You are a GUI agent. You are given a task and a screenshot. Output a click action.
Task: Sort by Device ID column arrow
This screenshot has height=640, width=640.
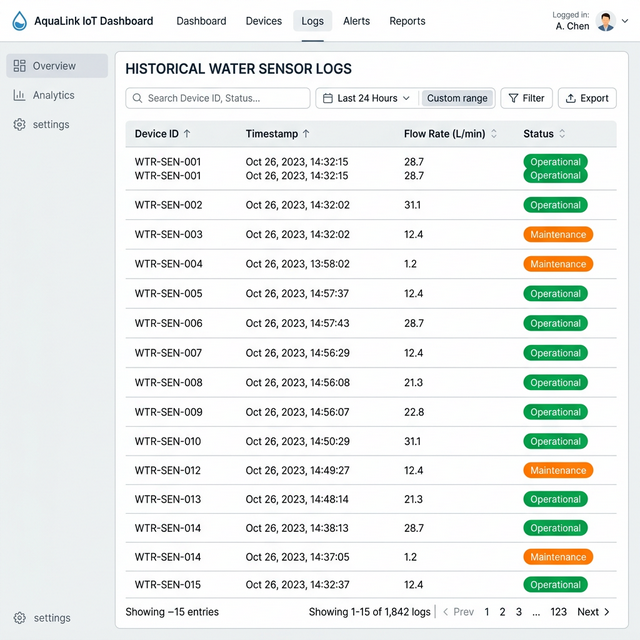[x=187, y=134]
